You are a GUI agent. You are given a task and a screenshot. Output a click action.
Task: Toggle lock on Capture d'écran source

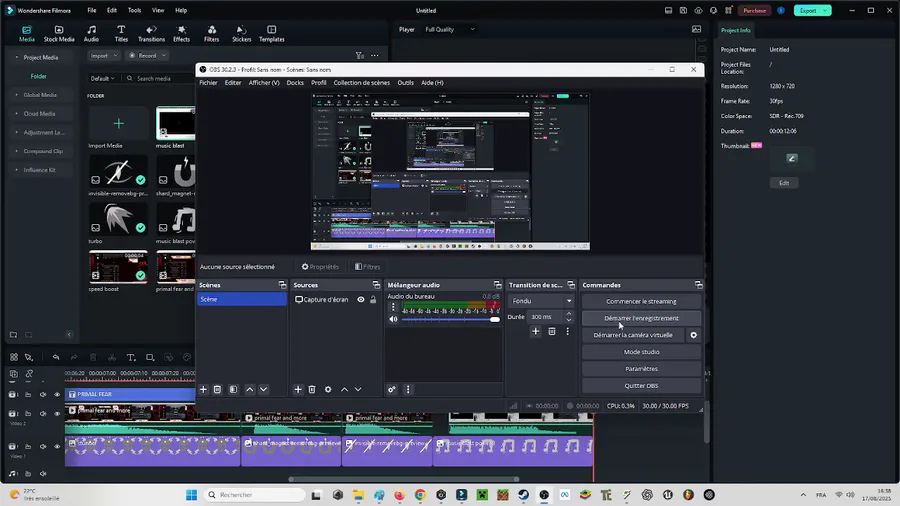click(x=373, y=299)
